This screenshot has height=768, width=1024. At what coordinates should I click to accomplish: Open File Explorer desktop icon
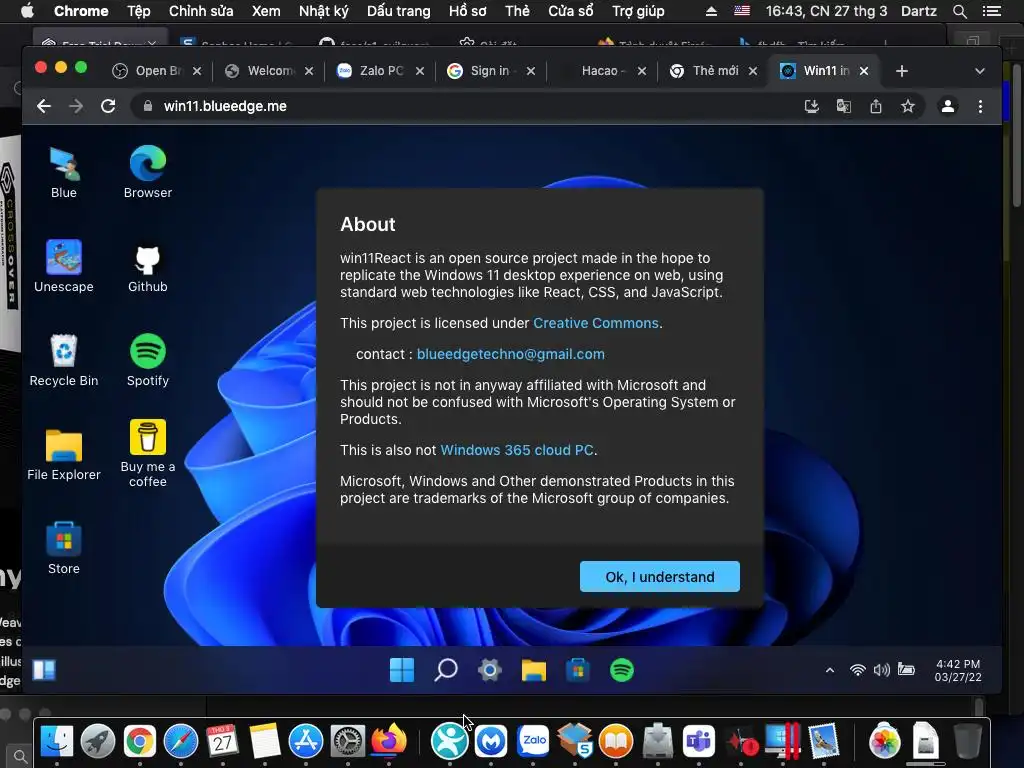tap(64, 455)
